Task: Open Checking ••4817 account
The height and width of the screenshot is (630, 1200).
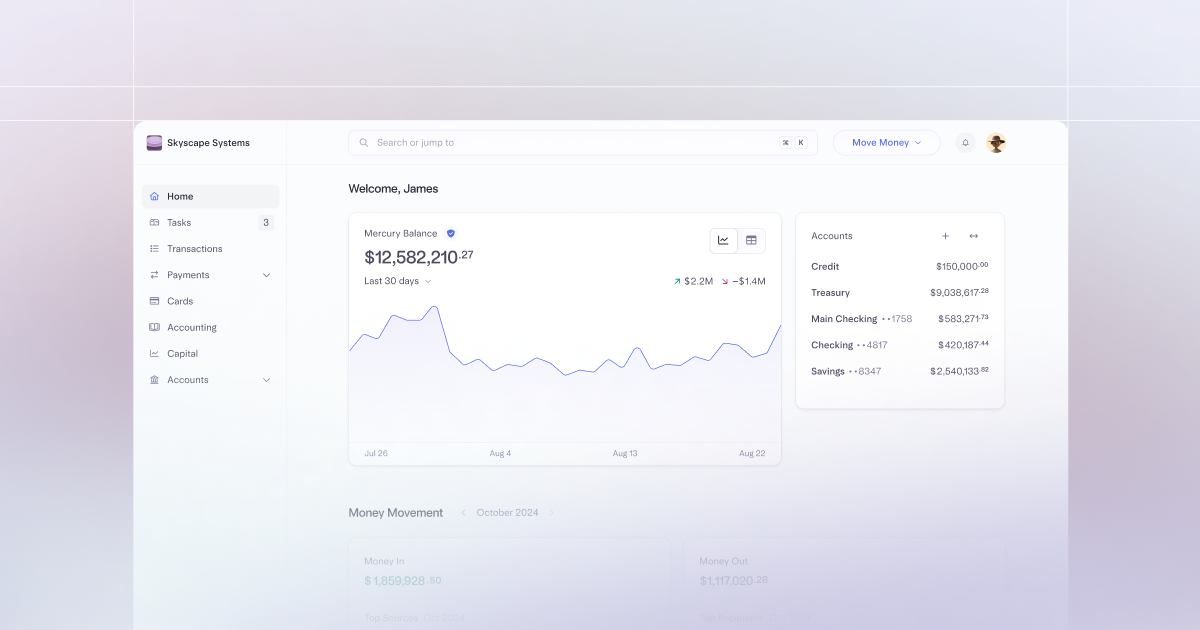Action: (x=900, y=345)
